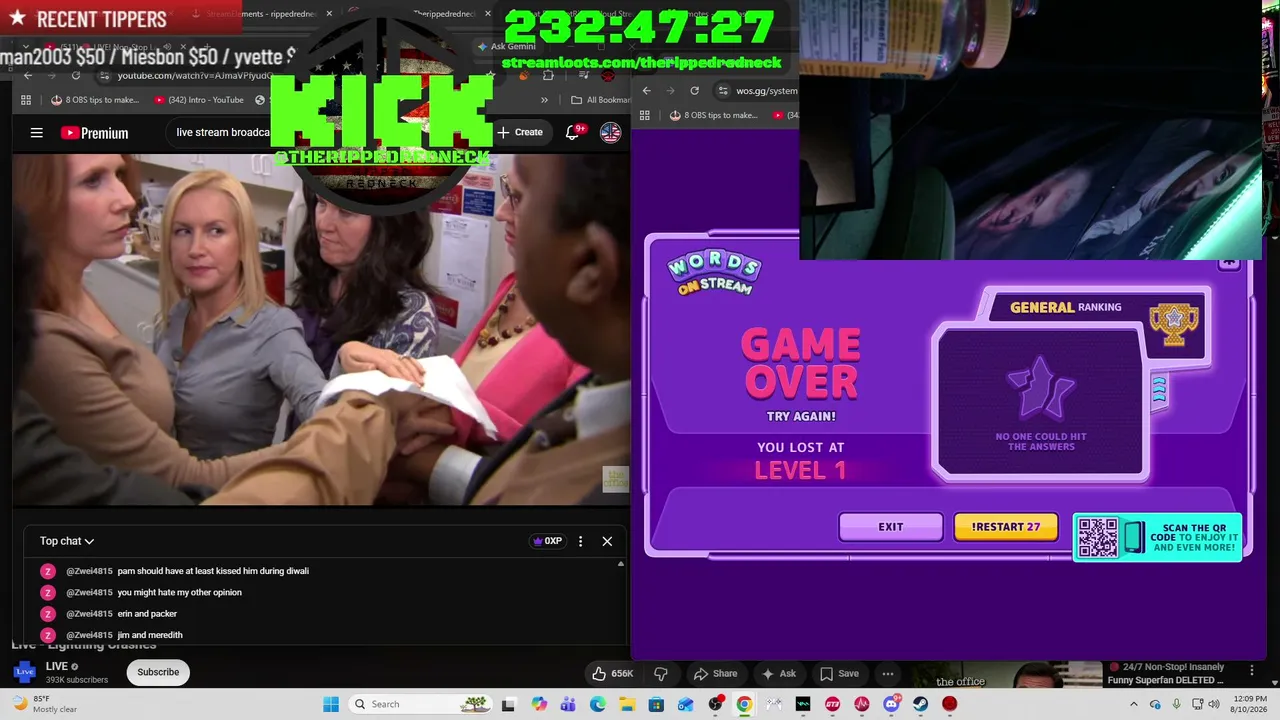Image resolution: width=1280 pixels, height=720 pixels.
Task: Open '(342) Intro - YouTube' bookmark
Action: pyautogui.click(x=199, y=100)
